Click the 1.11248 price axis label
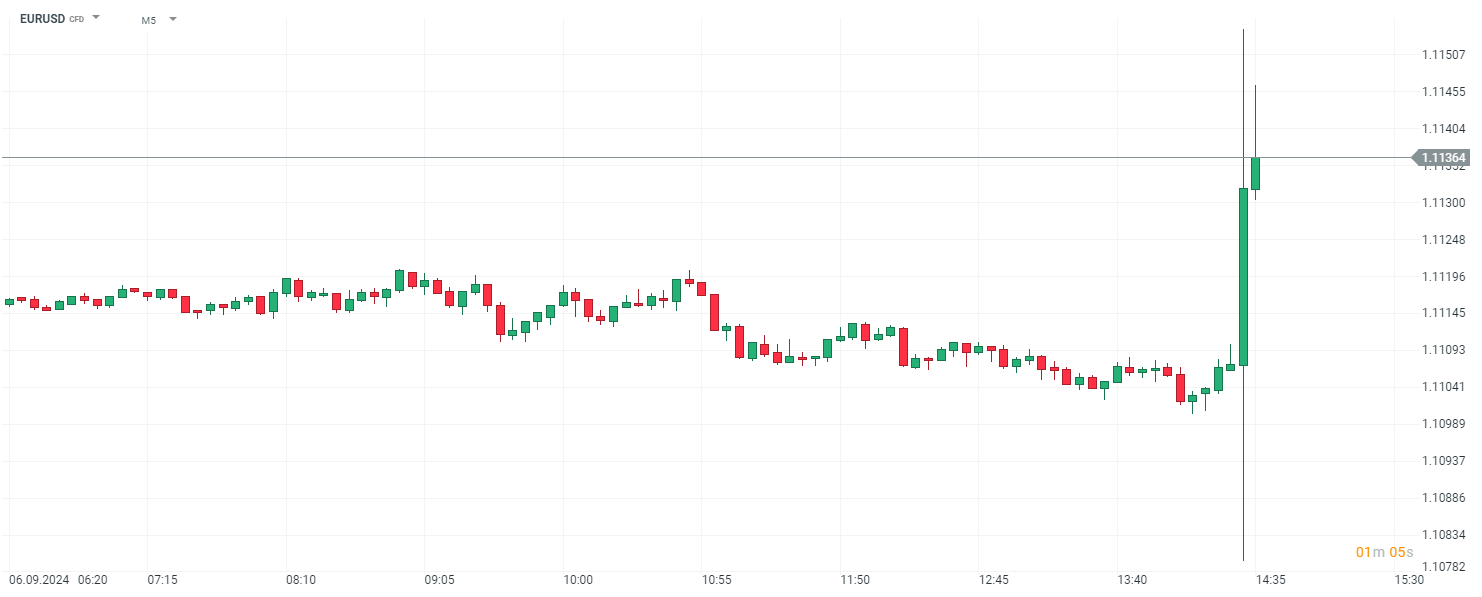The height and width of the screenshot is (597, 1482). coord(1443,240)
